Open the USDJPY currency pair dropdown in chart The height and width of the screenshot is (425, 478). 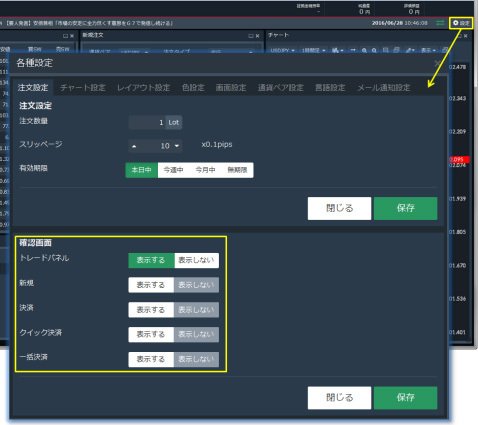click(x=283, y=50)
